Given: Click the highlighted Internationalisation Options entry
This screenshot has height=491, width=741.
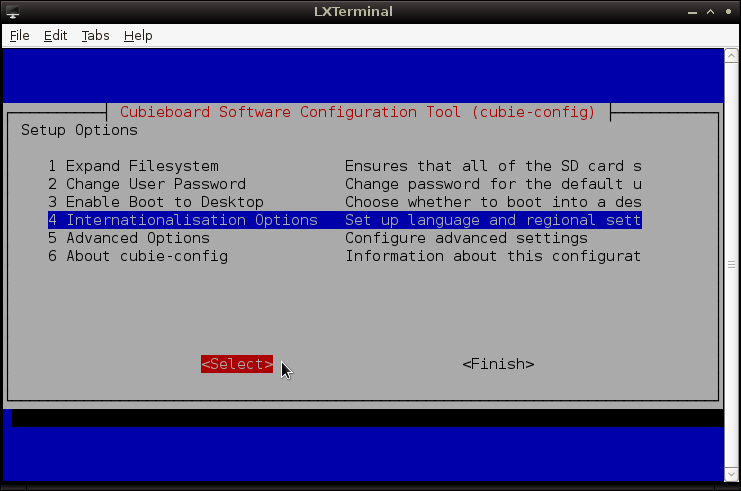Looking at the screenshot, I should (x=182, y=220).
